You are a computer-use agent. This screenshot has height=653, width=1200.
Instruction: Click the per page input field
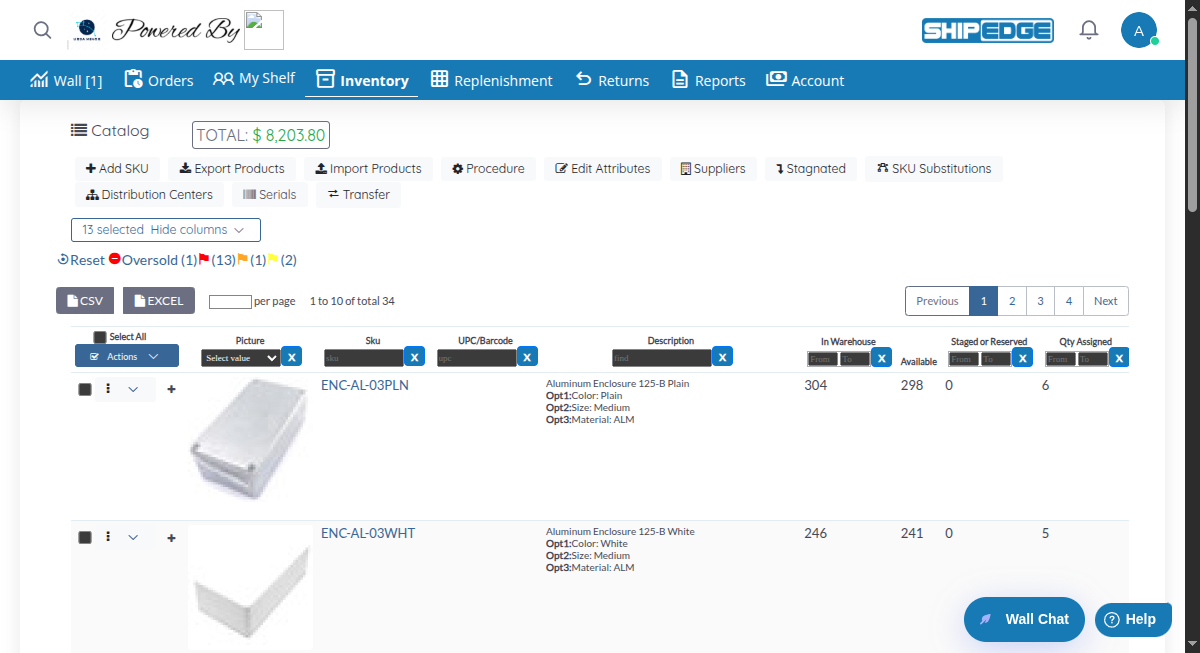coord(230,300)
